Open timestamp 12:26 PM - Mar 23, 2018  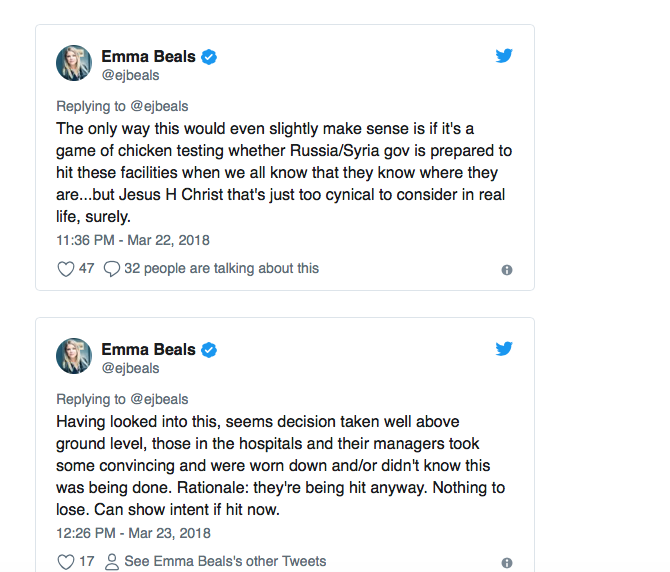[133, 533]
